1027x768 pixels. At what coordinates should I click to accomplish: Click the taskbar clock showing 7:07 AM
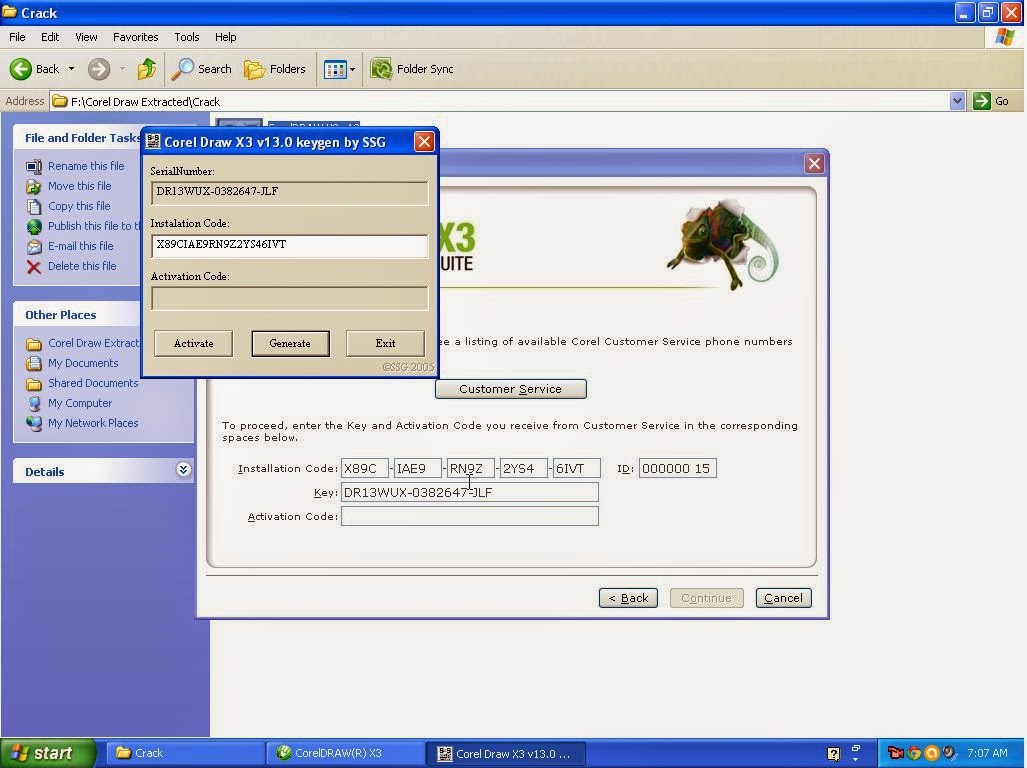(x=988, y=753)
